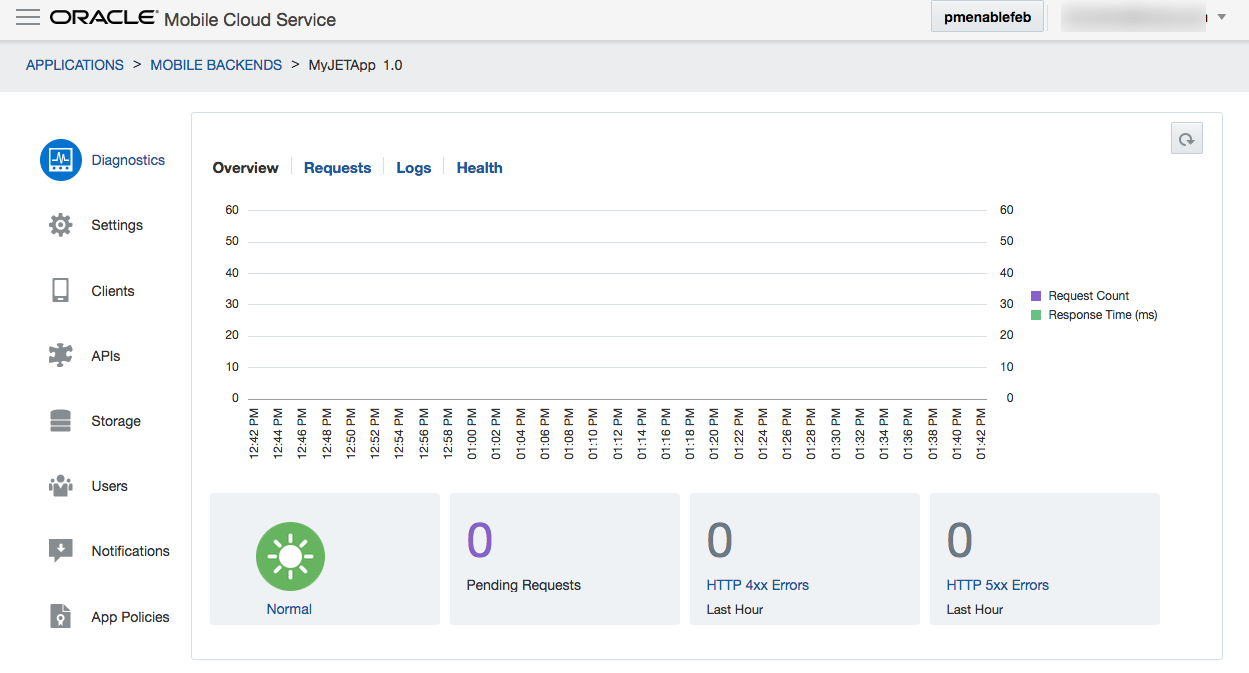This screenshot has height=673, width=1249.
Task: Click the Settings gear icon
Action: [x=61, y=225]
